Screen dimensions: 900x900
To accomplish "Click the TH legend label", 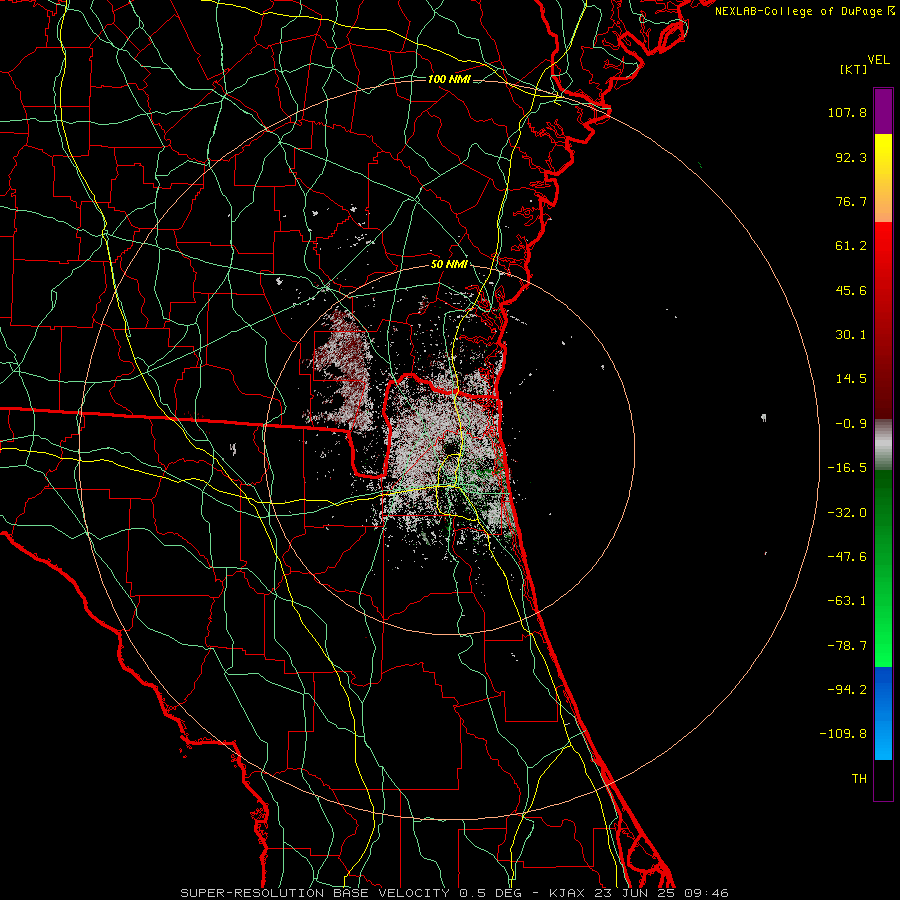I will 859,778.
